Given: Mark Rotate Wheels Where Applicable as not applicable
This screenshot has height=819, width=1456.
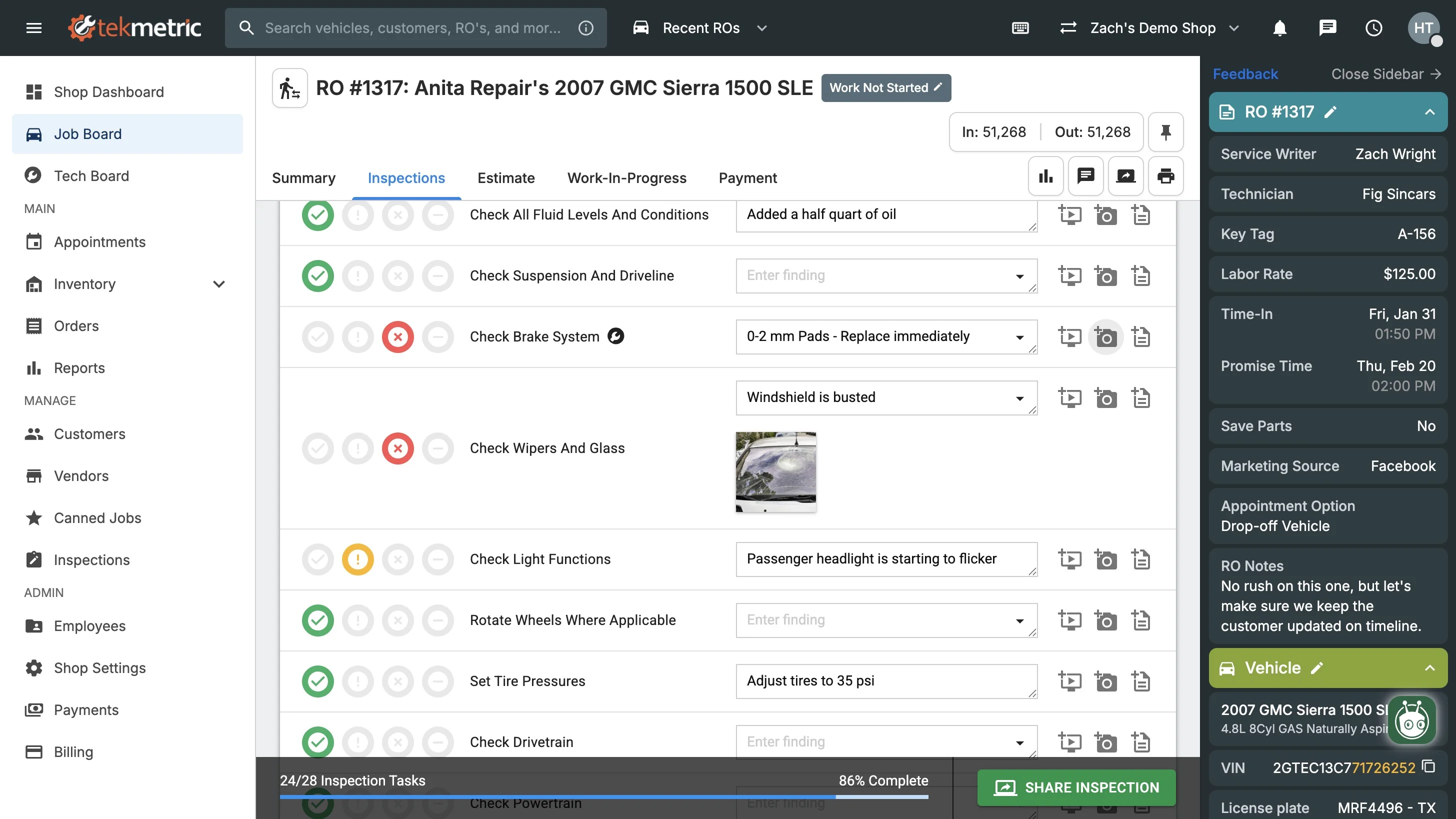Looking at the screenshot, I should pos(438,620).
